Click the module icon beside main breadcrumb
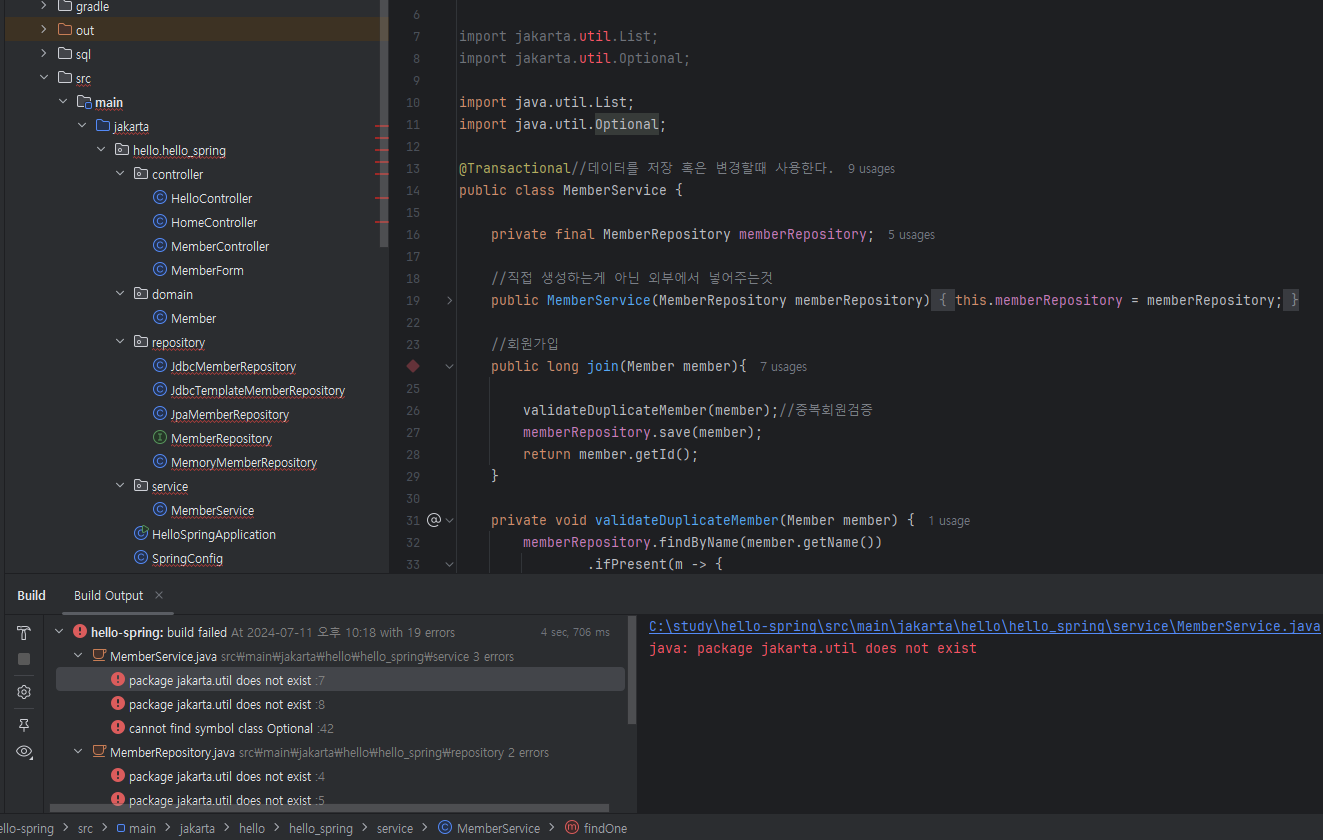The image size is (1323, 840). [120, 828]
